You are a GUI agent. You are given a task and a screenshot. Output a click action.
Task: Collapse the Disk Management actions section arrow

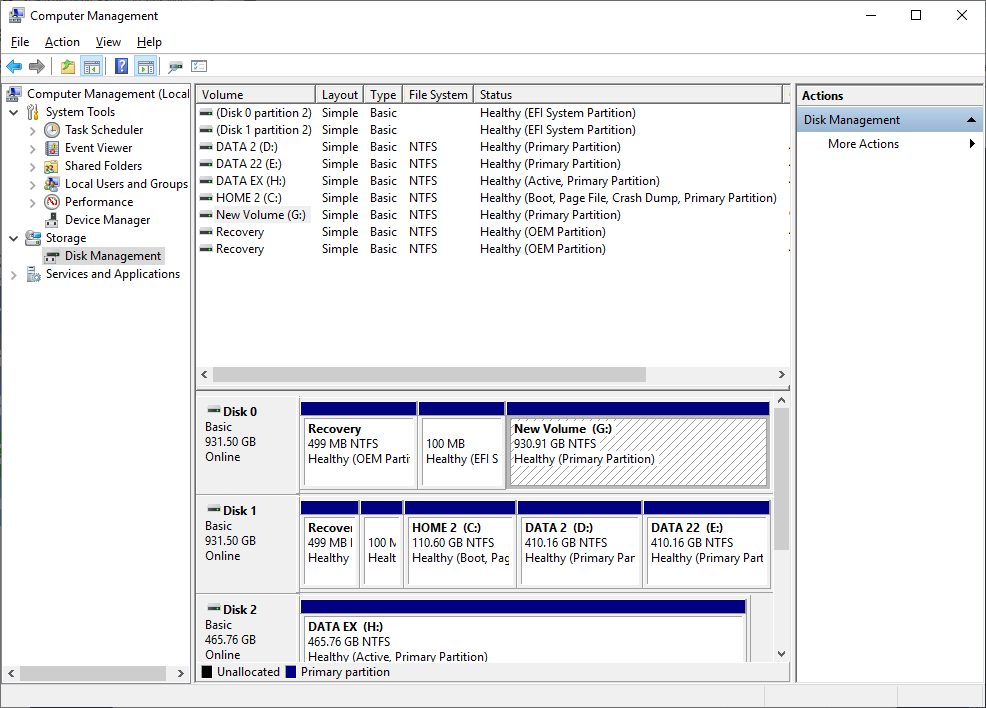coord(970,120)
